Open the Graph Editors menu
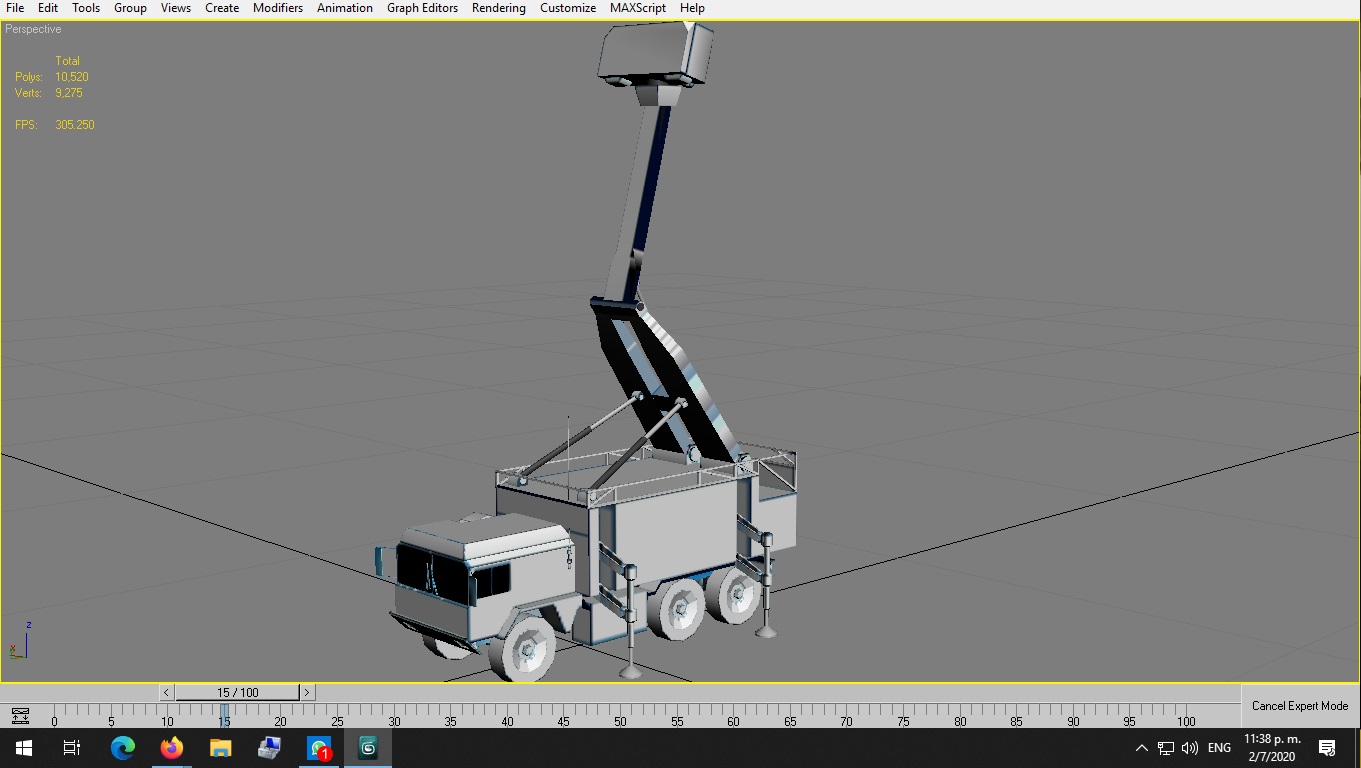The image size is (1361, 768). tap(422, 8)
